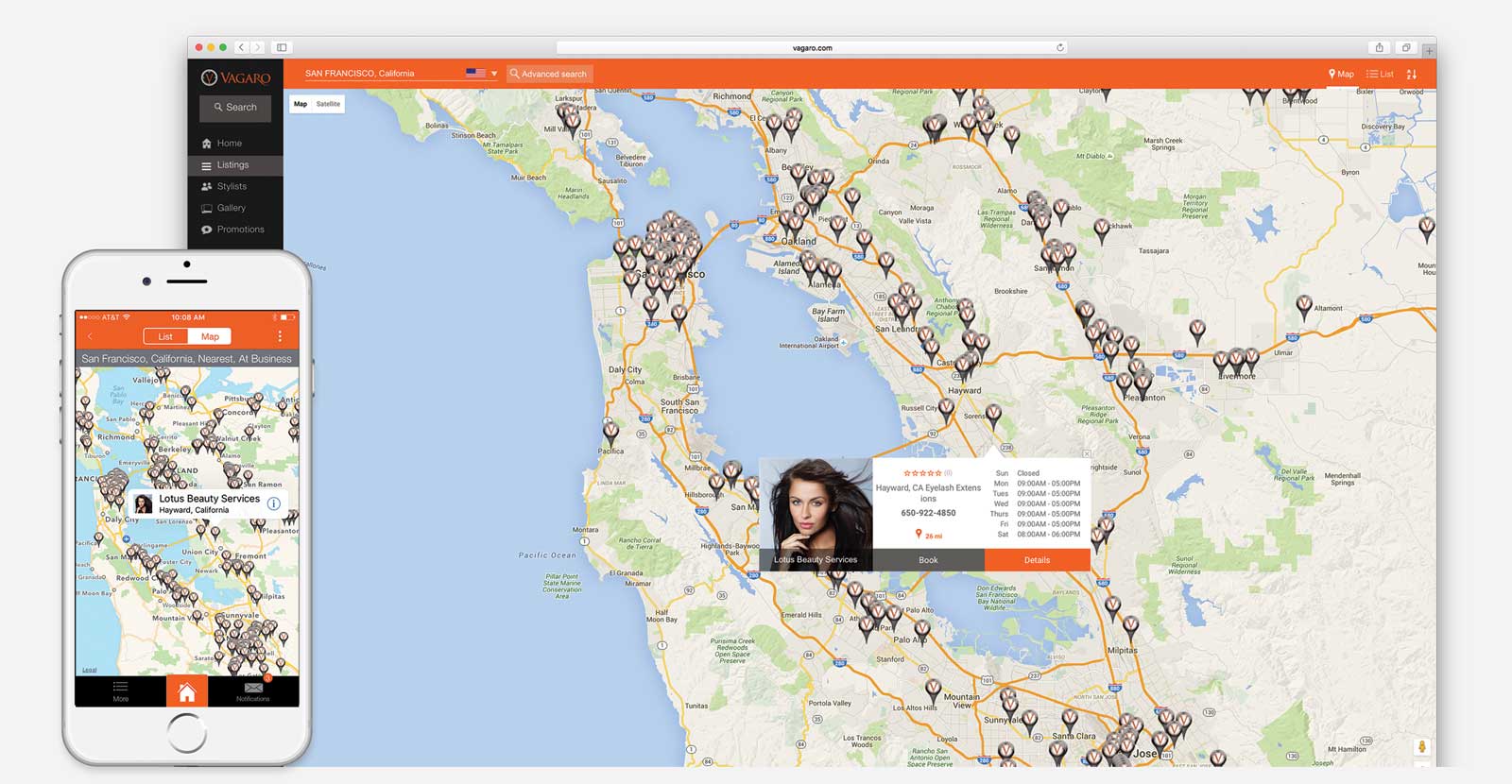Click the Street View pegman icon
This screenshot has height=784, width=1512.
(x=1421, y=747)
